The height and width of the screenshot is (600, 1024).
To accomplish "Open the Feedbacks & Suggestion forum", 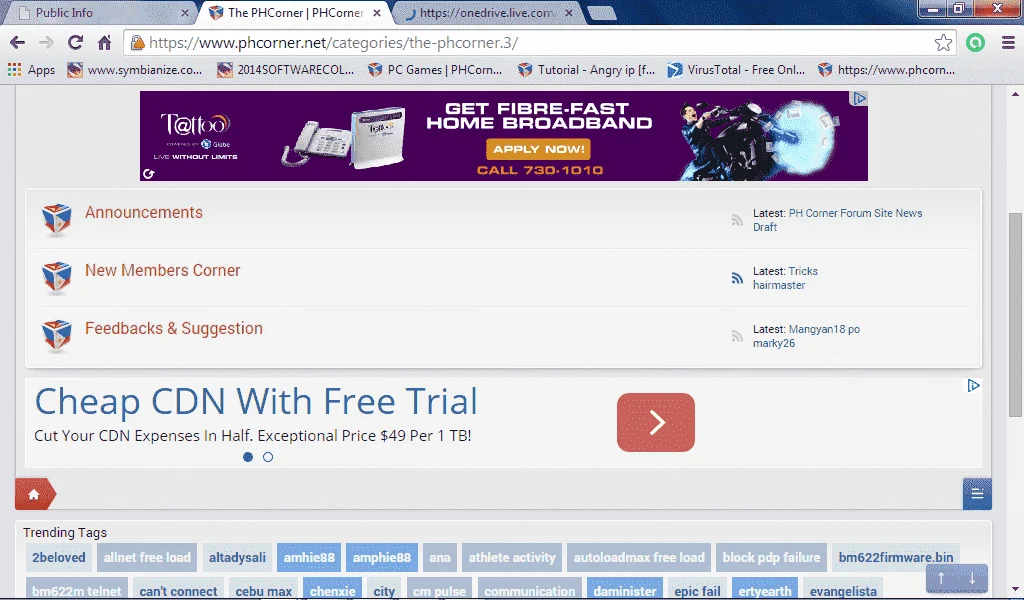I will [174, 328].
